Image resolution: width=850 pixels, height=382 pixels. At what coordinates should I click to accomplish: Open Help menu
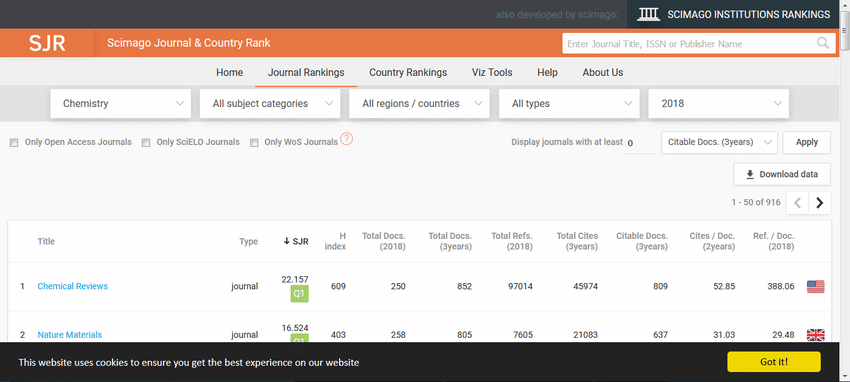point(547,73)
